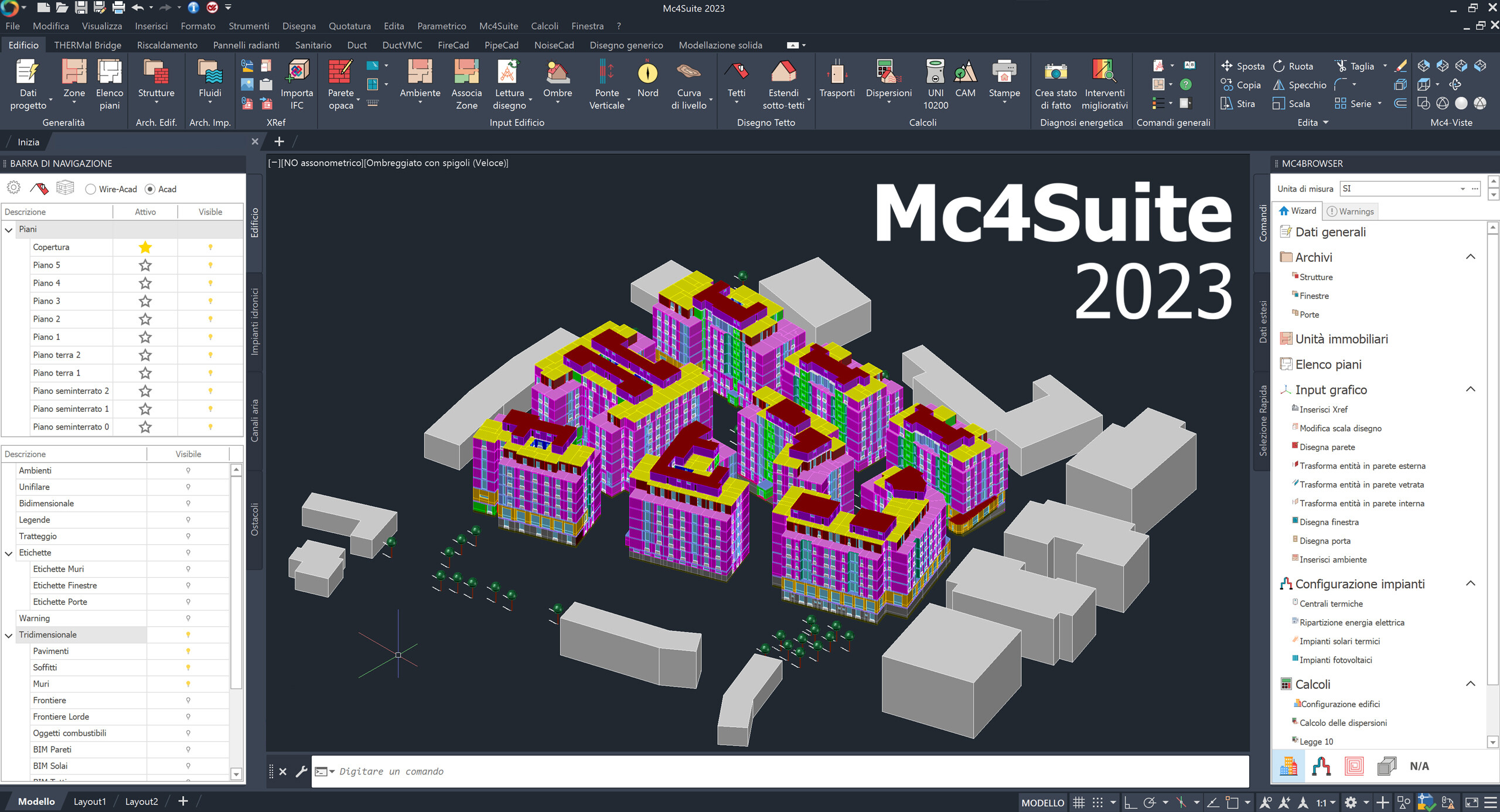The image size is (1500, 812).
Task: Open Trasporti calculation icon
Action: click(x=837, y=79)
